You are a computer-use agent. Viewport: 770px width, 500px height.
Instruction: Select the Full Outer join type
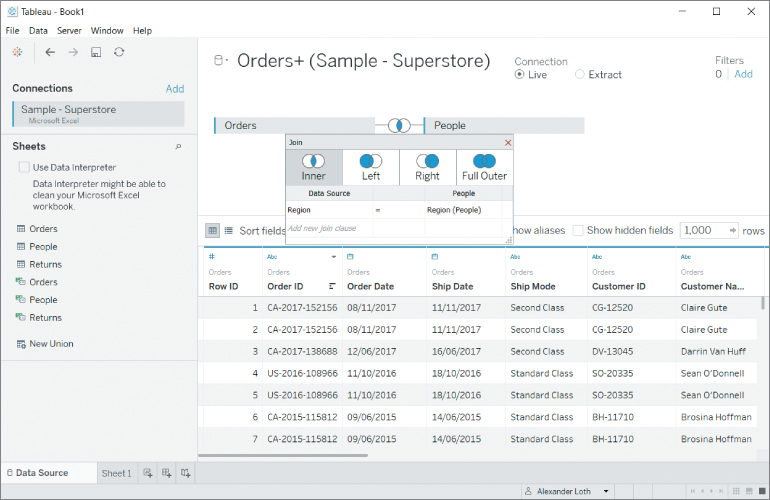tap(485, 167)
